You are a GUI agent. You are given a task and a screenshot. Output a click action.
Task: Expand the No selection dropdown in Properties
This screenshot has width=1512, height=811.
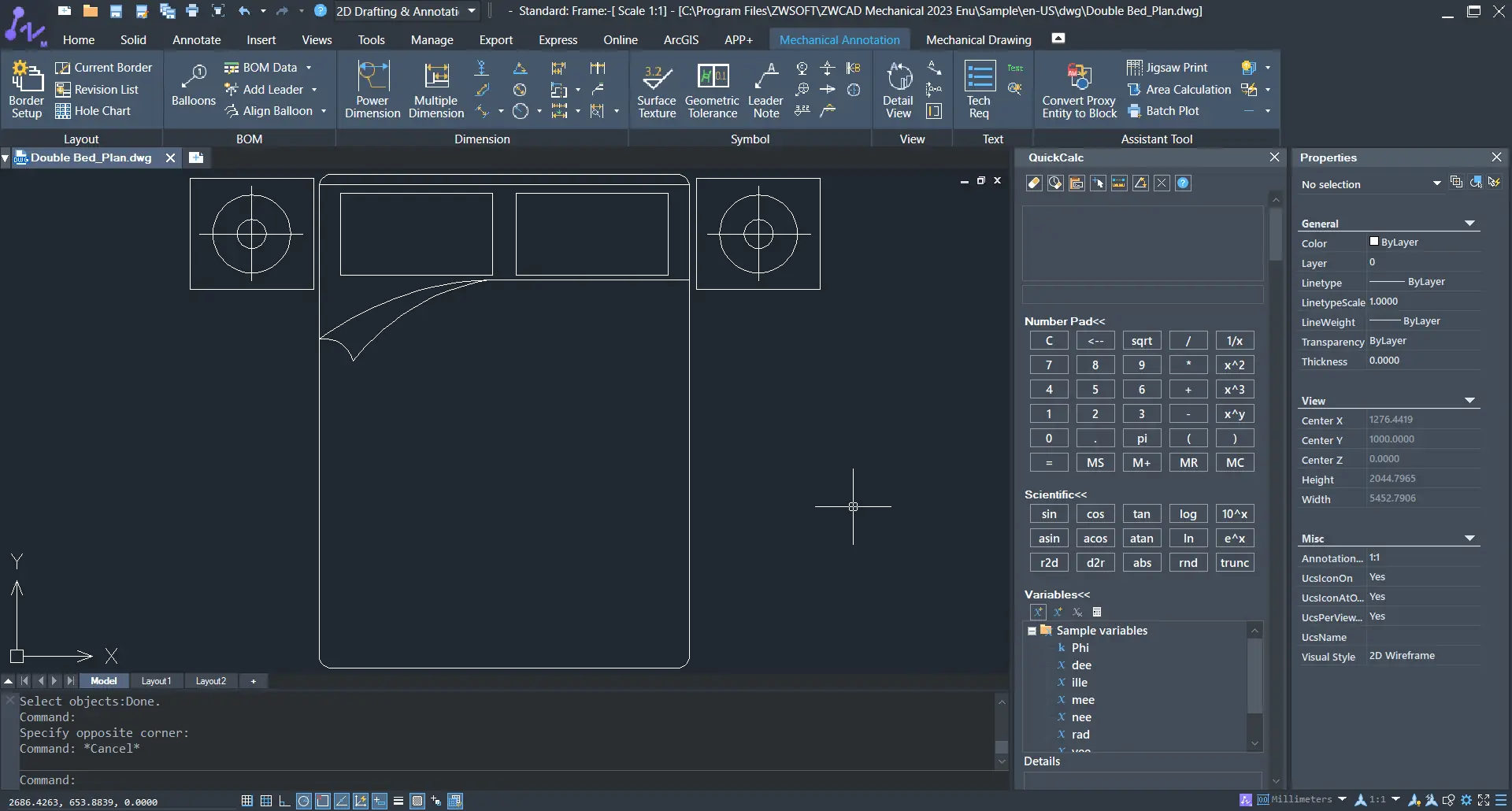tap(1436, 184)
